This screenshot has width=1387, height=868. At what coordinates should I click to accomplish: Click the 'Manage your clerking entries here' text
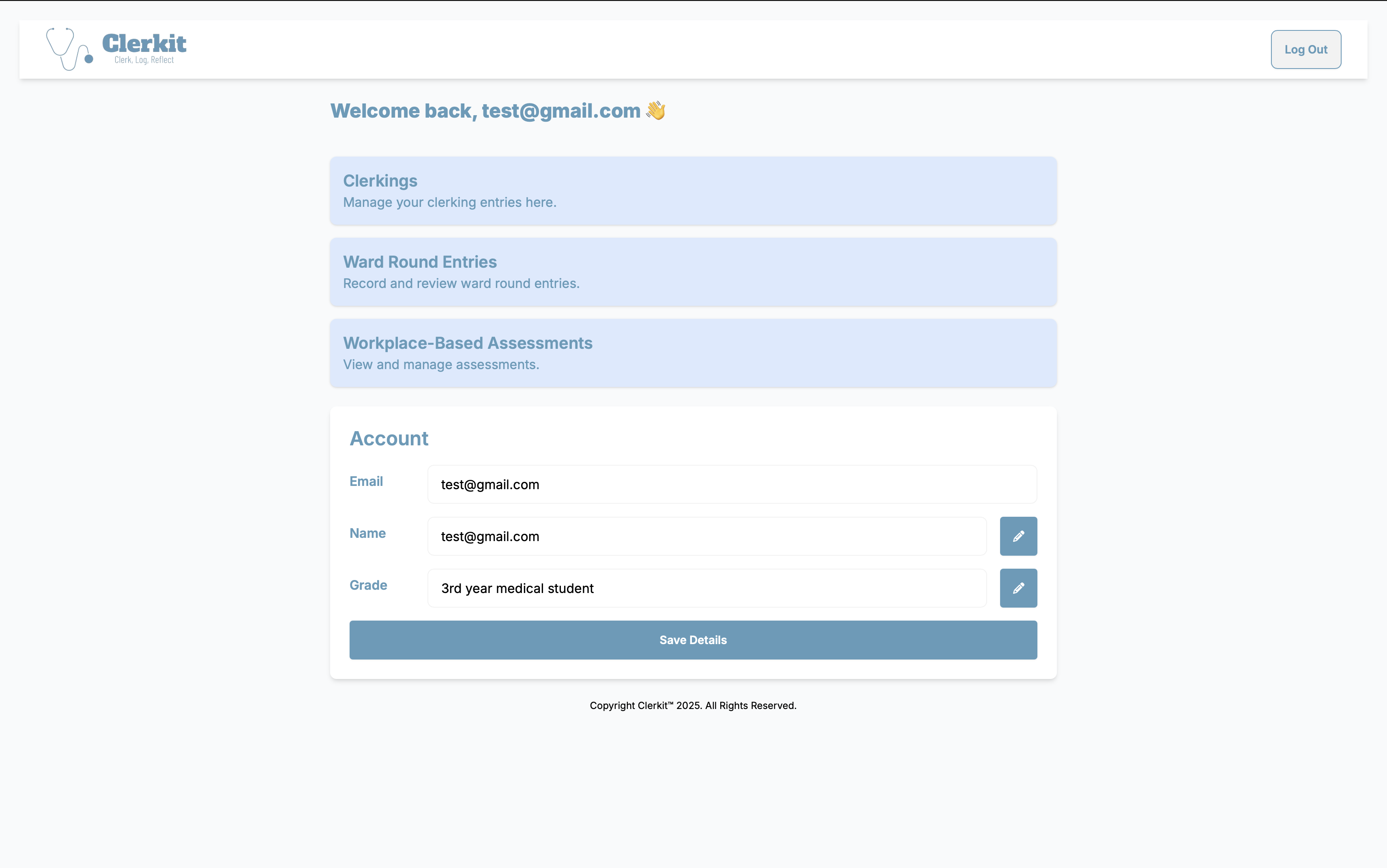click(449, 203)
